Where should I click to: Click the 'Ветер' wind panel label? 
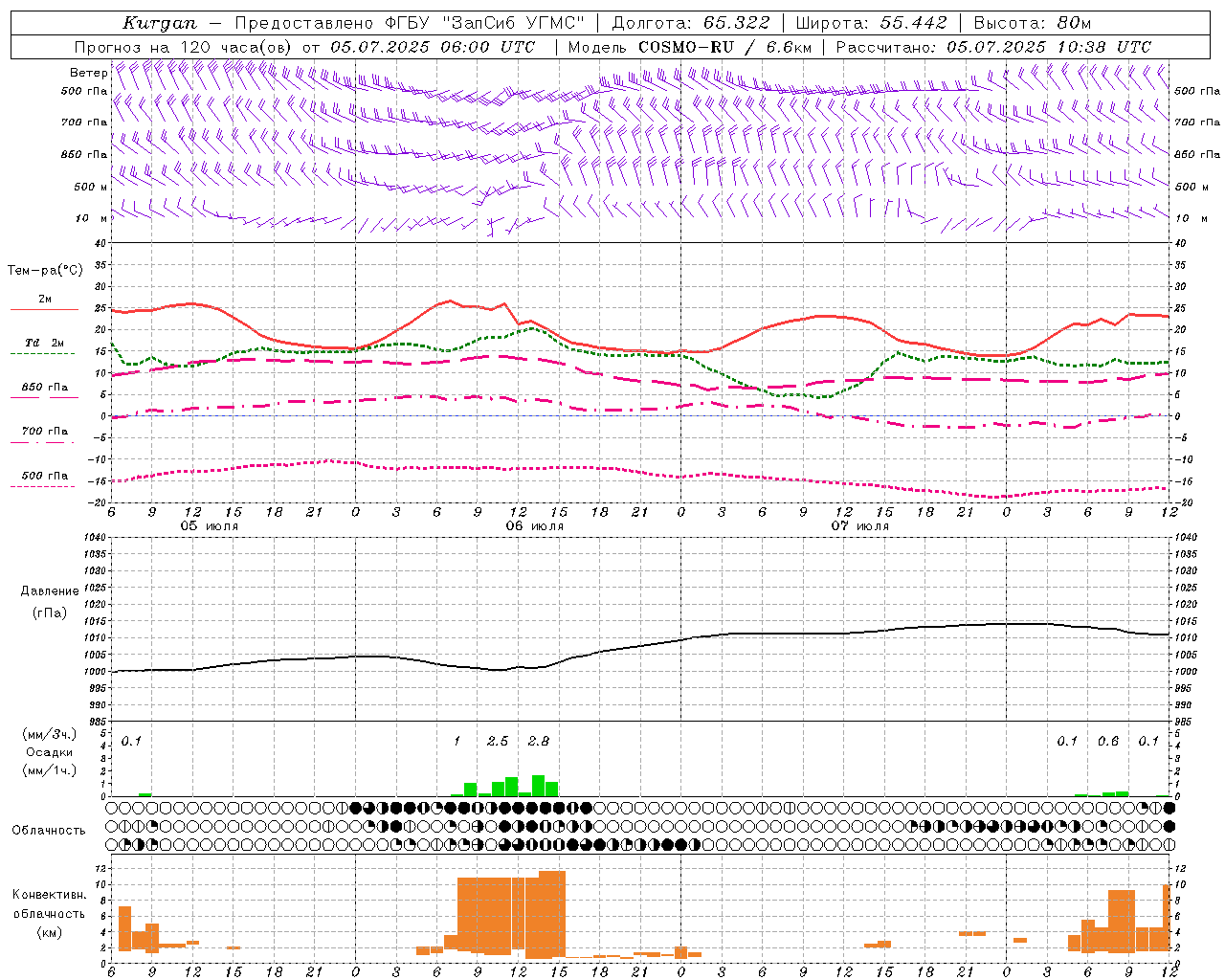click(x=88, y=73)
